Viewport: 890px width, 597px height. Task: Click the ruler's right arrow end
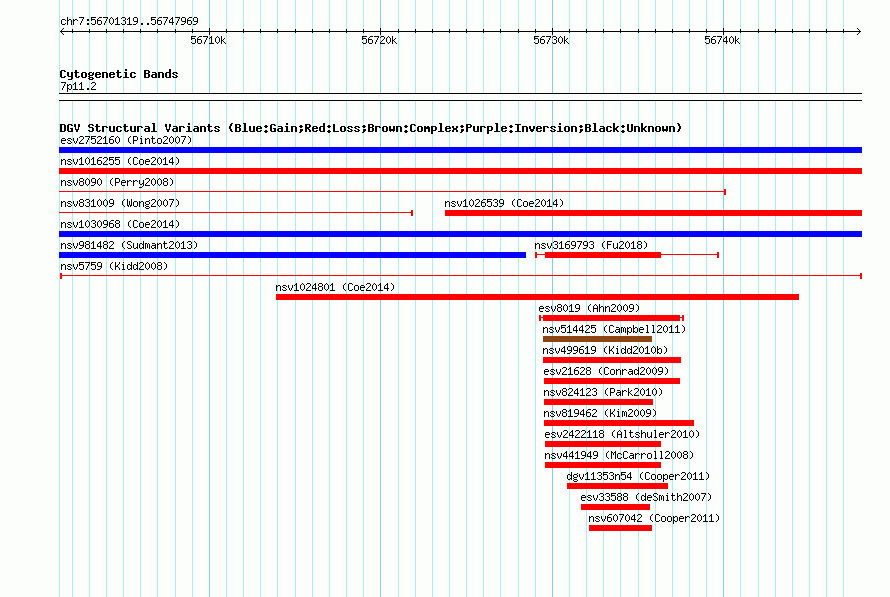pyautogui.click(x=859, y=31)
